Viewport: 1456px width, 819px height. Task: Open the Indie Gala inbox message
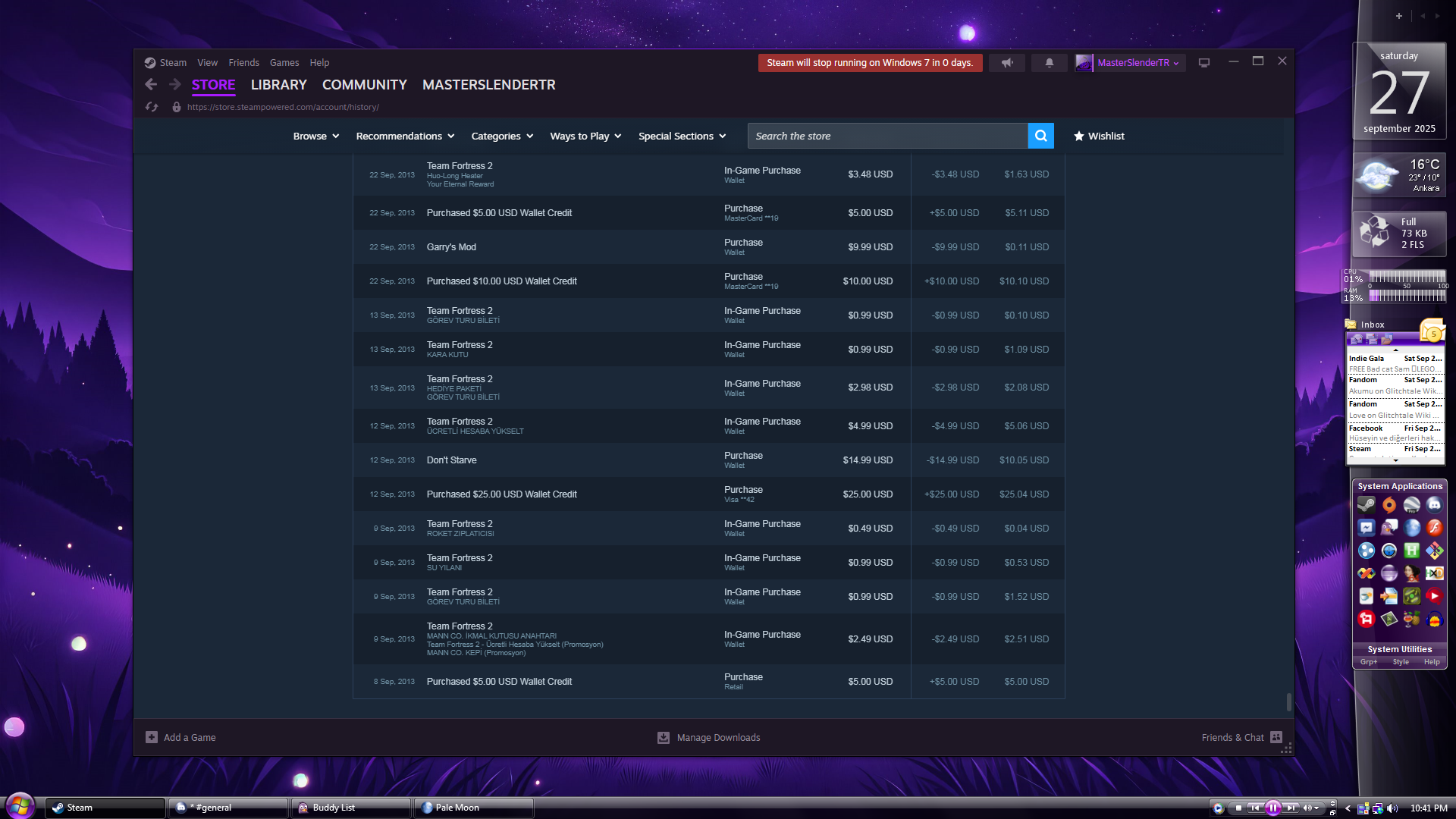[1395, 364]
